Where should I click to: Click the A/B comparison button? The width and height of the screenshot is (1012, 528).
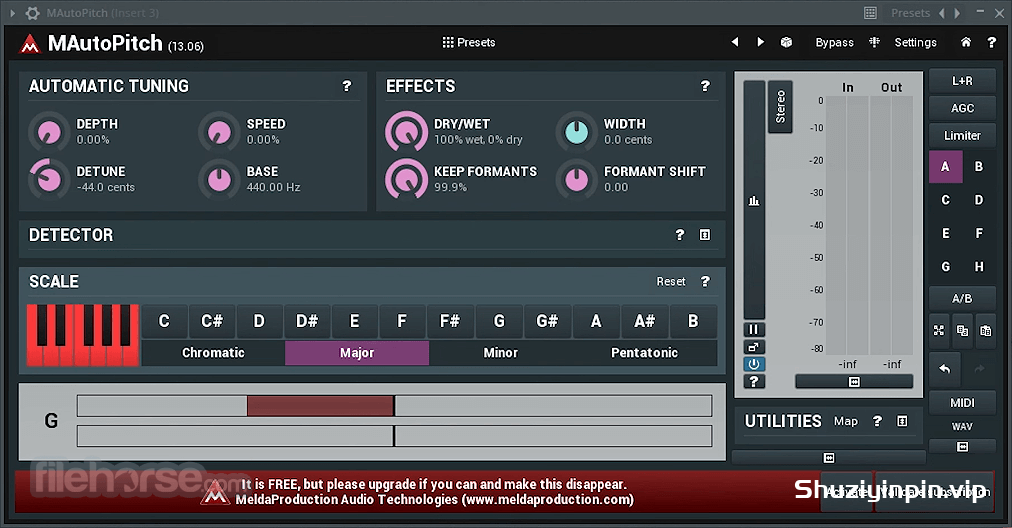point(962,298)
